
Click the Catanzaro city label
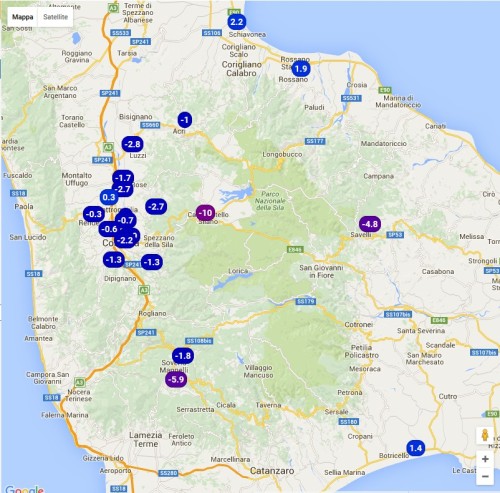tap(272, 471)
